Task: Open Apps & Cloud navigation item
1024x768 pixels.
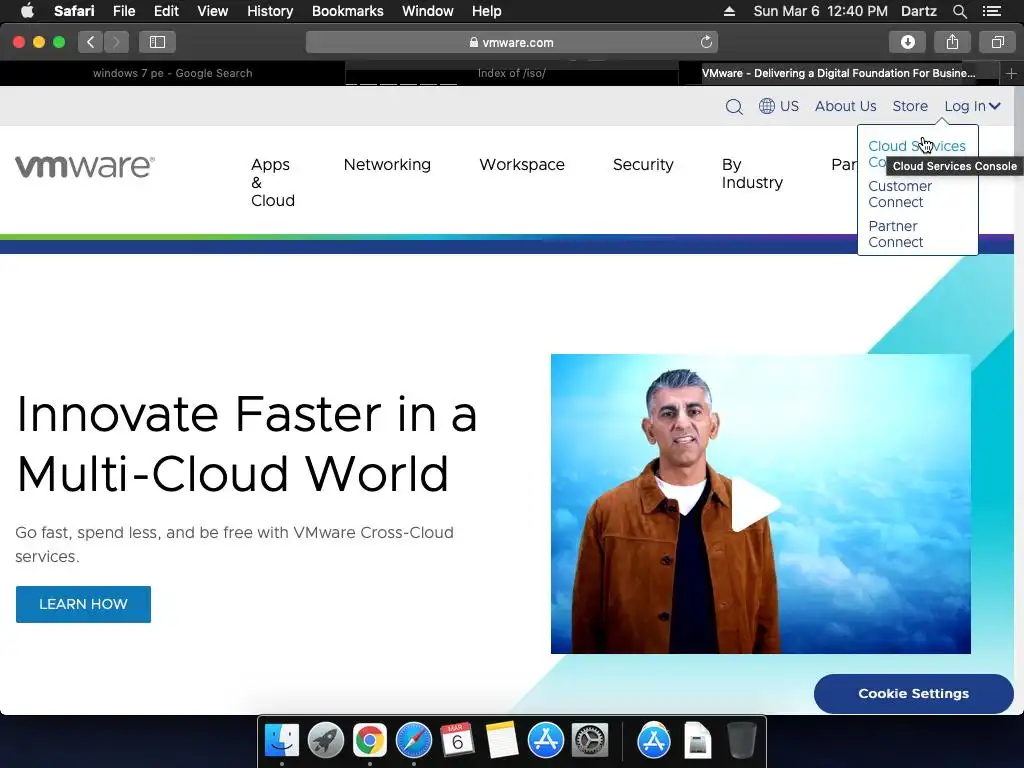Action: click(273, 182)
